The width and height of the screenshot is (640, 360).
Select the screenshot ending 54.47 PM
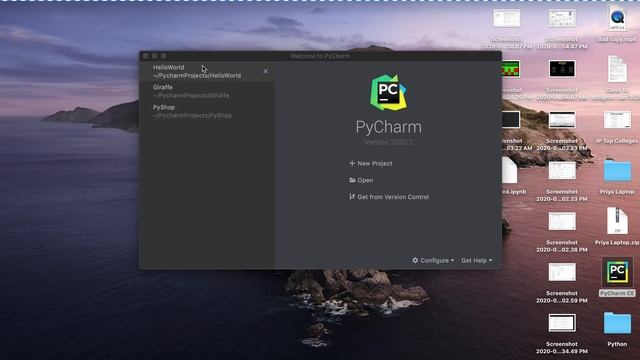562,19
